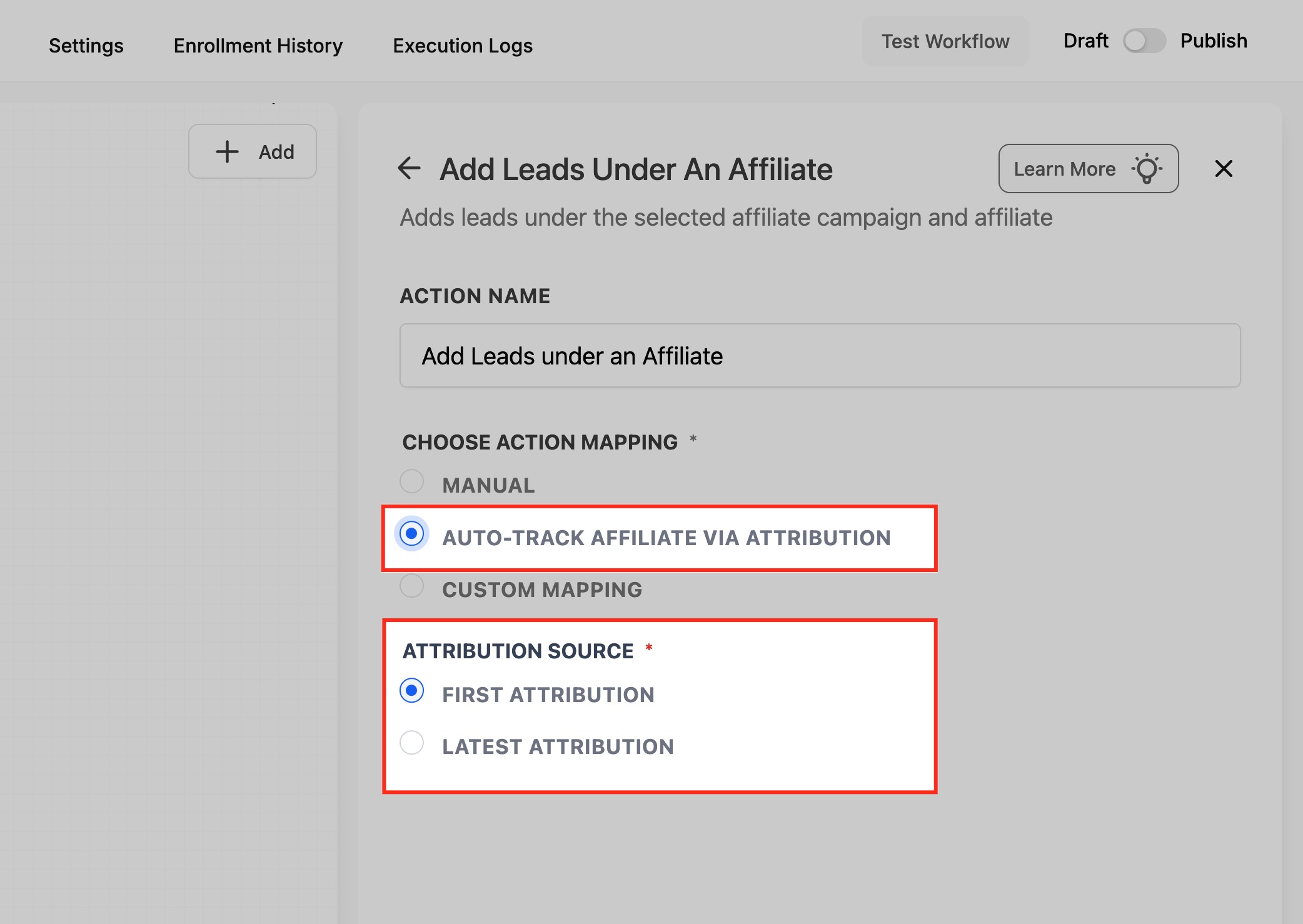The height and width of the screenshot is (924, 1303).
Task: Click the Test Workflow button
Action: [945, 41]
